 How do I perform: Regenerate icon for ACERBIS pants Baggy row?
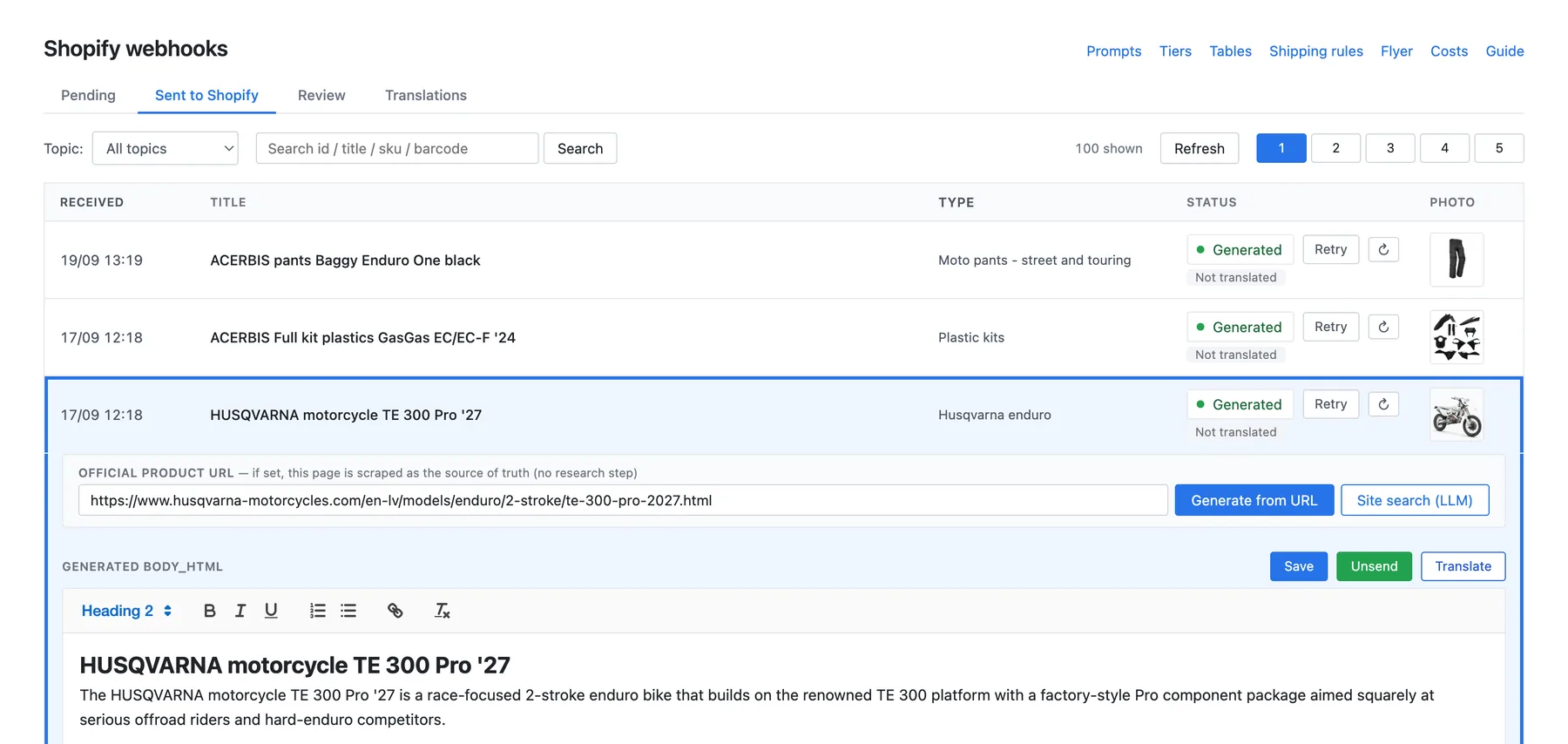[x=1383, y=249]
